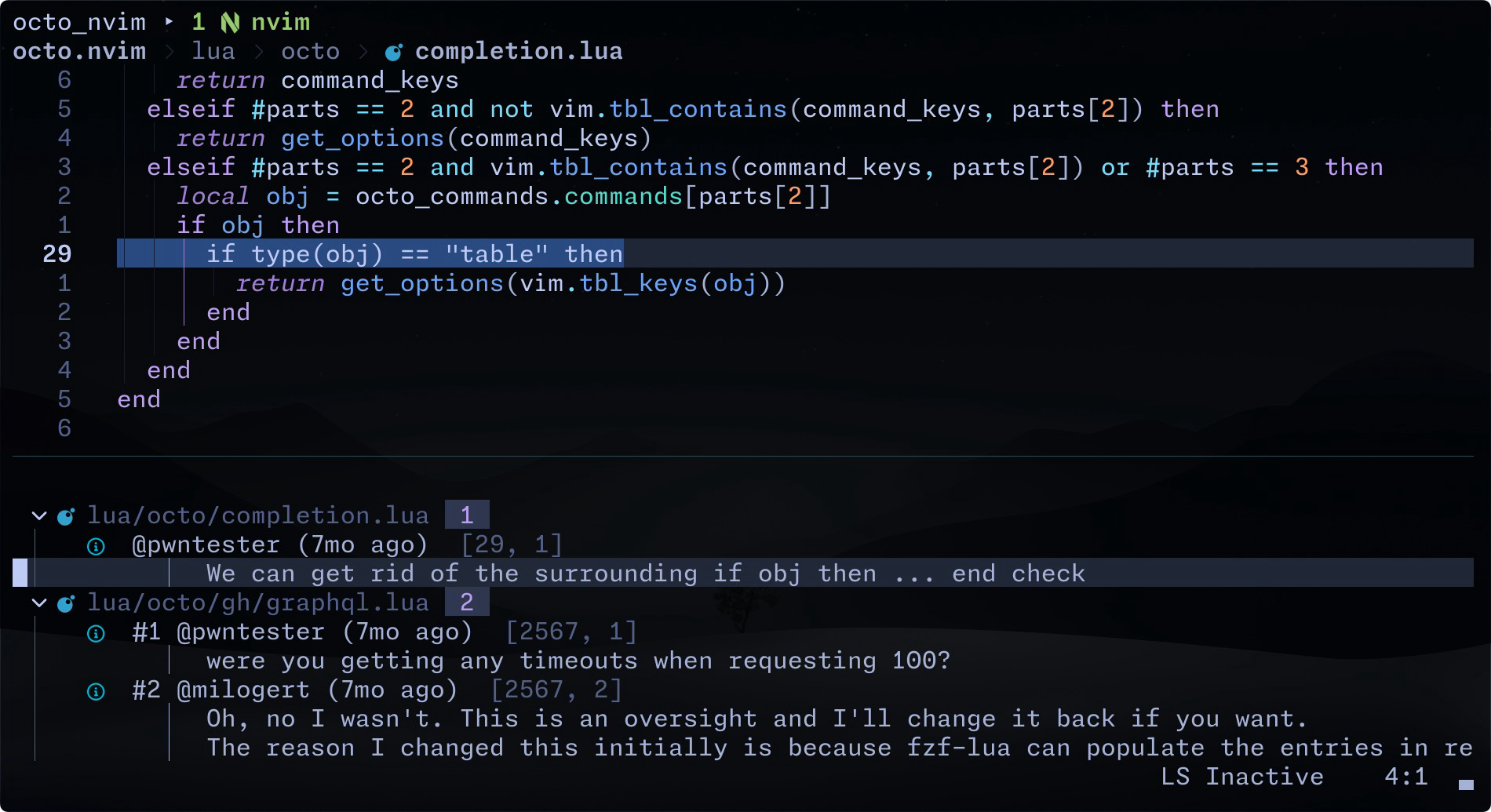The height and width of the screenshot is (812, 1491).
Task: Click the small block indicator in status bar corner
Action: click(1465, 785)
